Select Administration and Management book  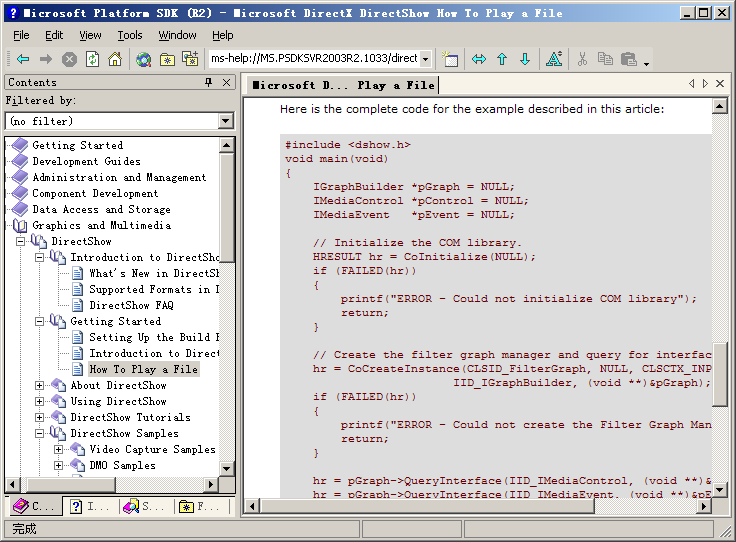point(119,178)
